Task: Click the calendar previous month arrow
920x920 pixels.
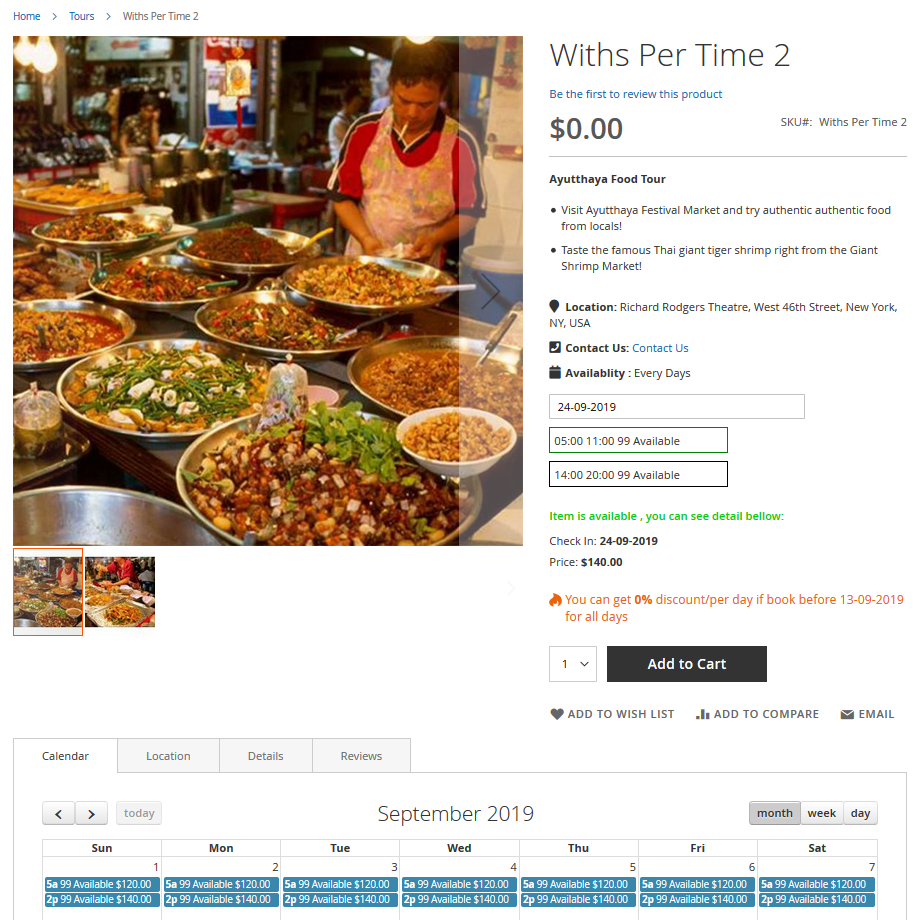Action: pyautogui.click(x=59, y=814)
